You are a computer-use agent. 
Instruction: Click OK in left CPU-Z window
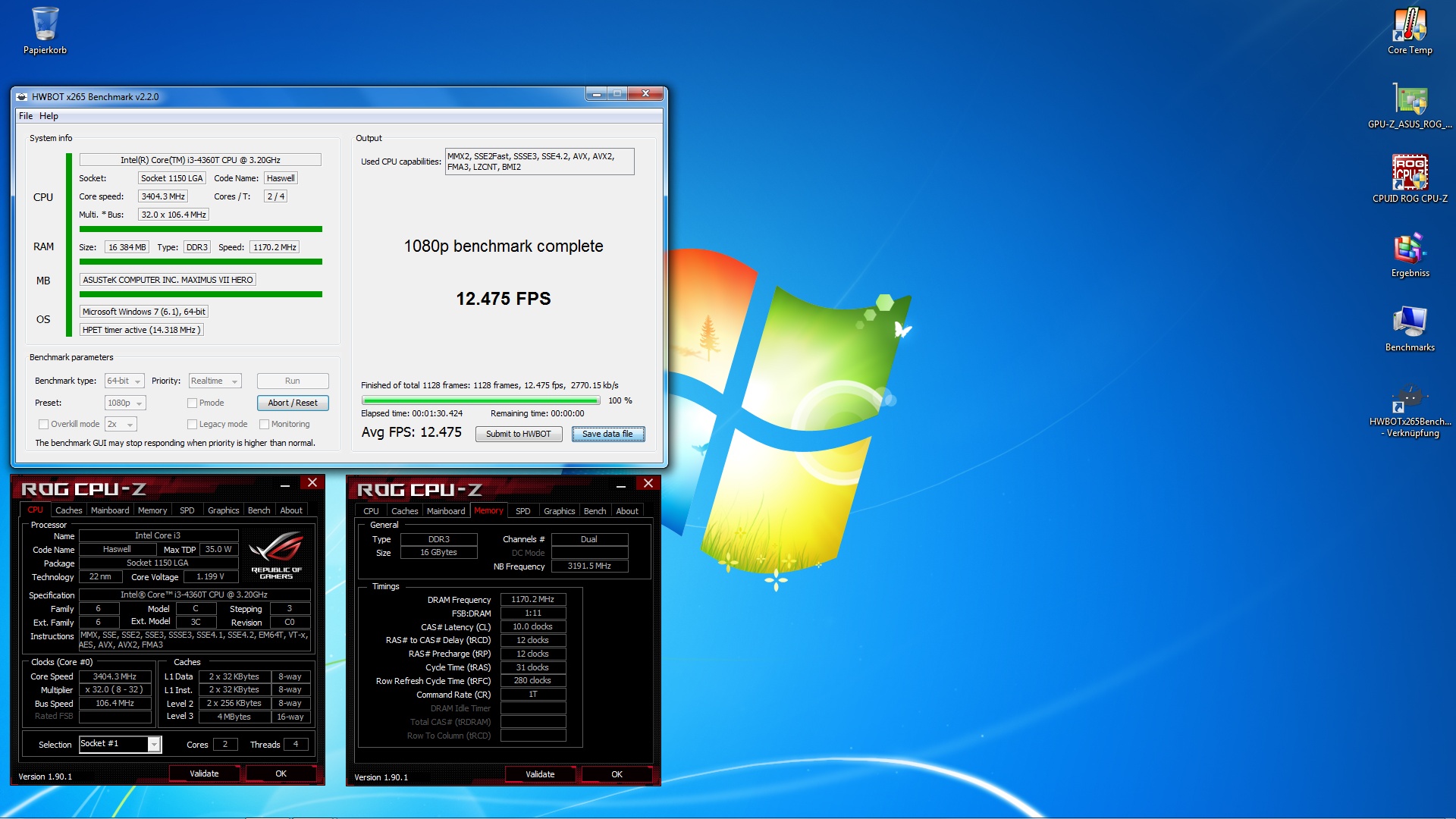[x=281, y=773]
